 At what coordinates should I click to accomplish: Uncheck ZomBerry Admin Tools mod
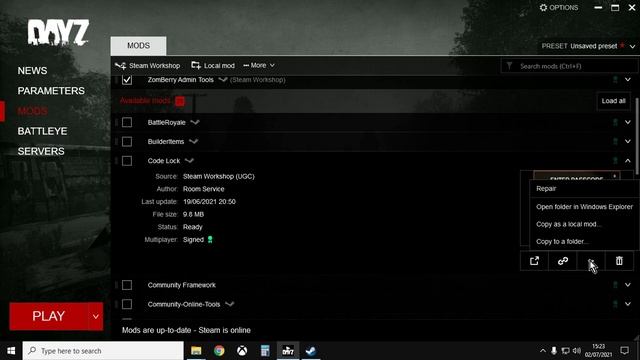[x=127, y=79]
